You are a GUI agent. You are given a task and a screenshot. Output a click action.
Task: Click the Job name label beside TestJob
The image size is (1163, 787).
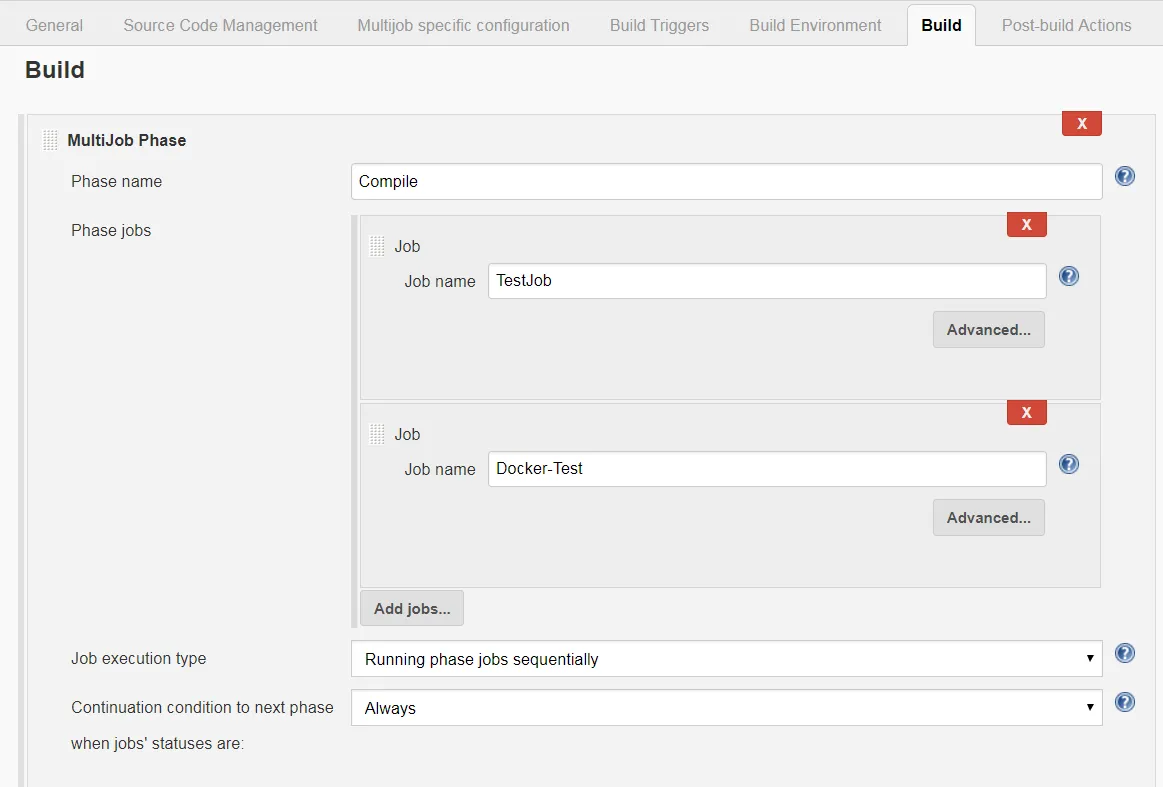[x=440, y=282]
